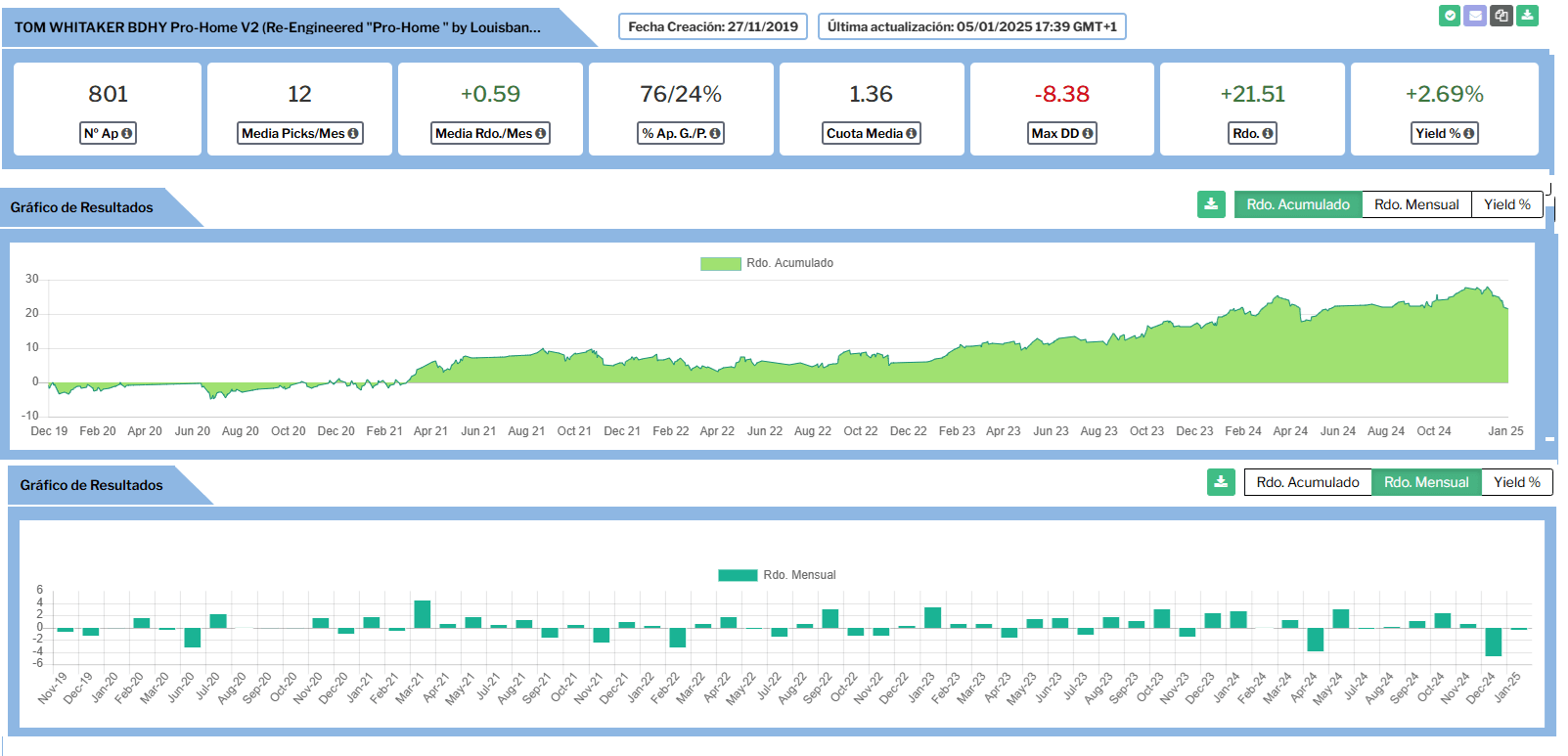Click the % Ap. G./P. label button
This screenshot has height=756, width=1568.
[681, 134]
